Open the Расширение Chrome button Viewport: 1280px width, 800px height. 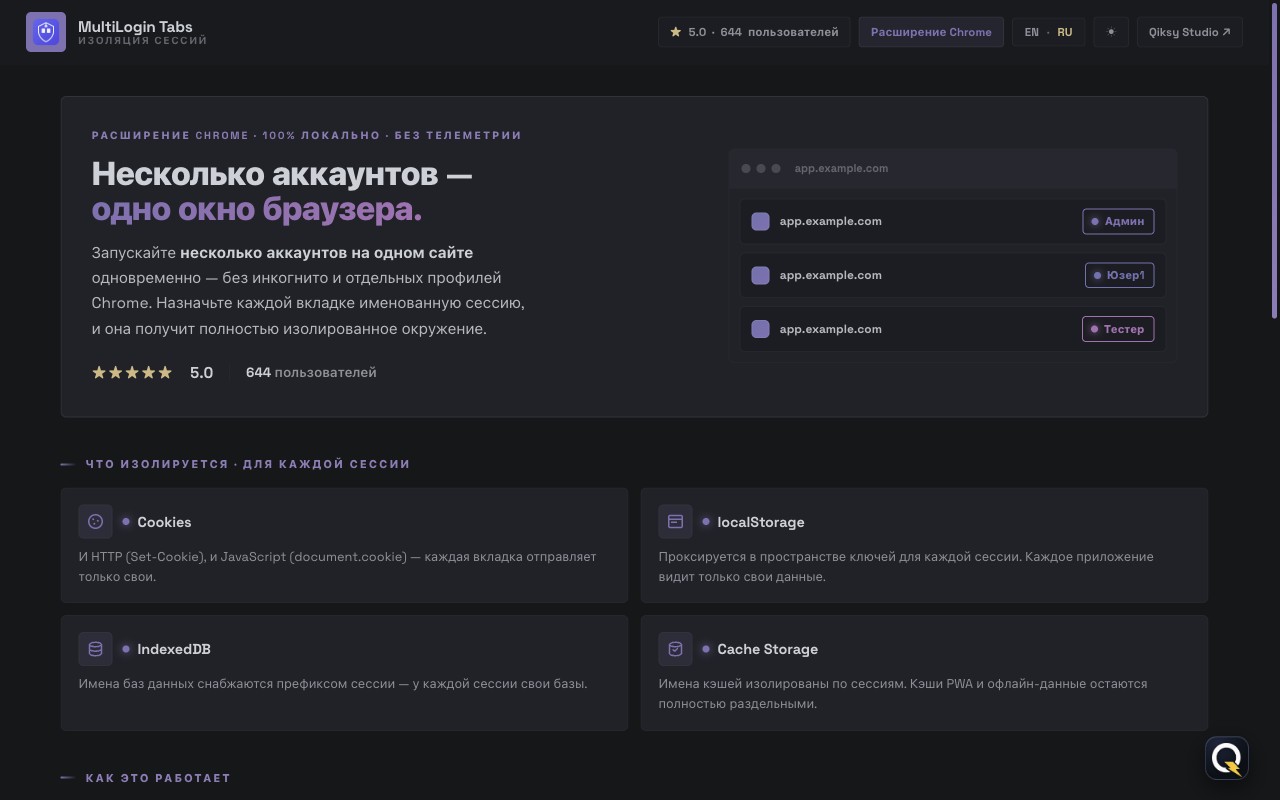[x=931, y=32]
